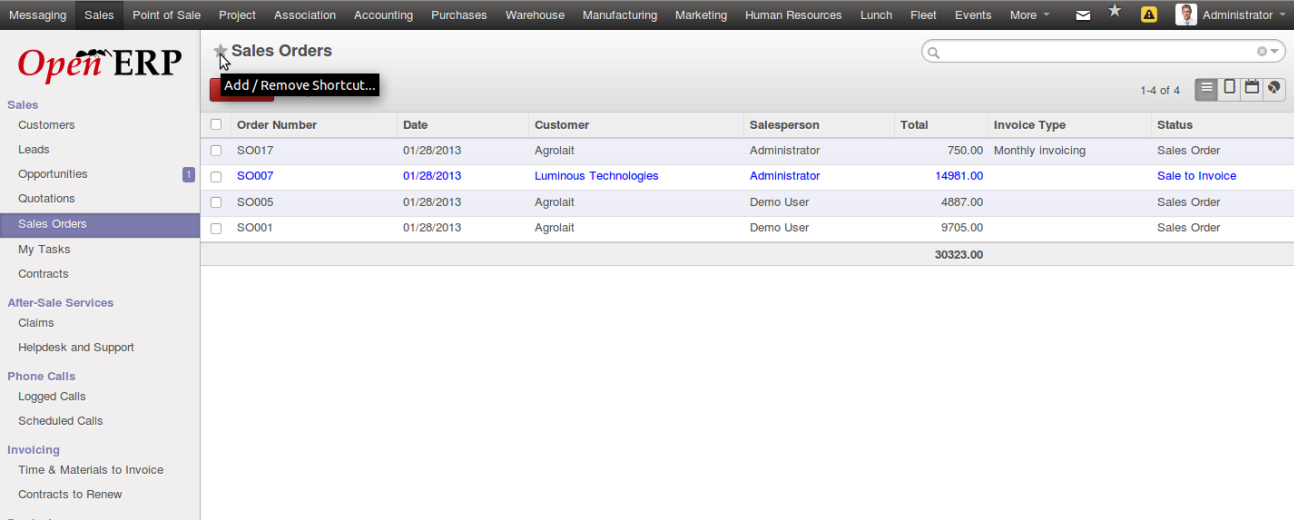The width and height of the screenshot is (1294, 520).
Task: Open the Project menu
Action: pyautogui.click(x=237, y=15)
